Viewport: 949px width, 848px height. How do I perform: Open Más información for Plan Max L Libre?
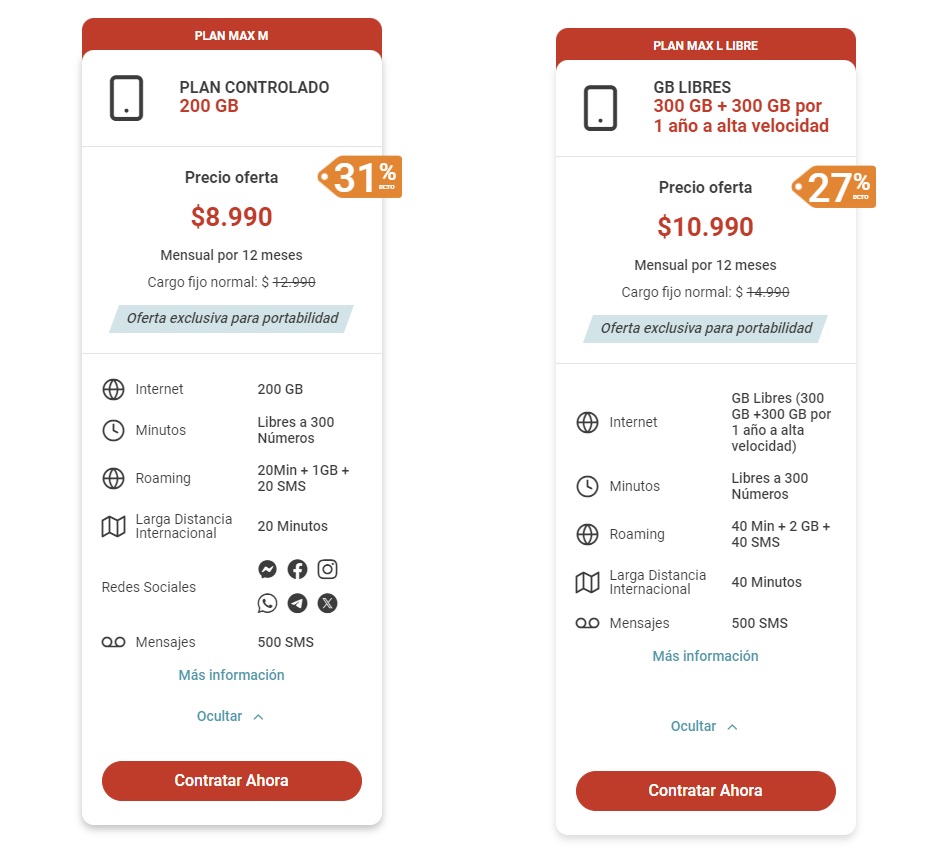pyautogui.click(x=705, y=656)
